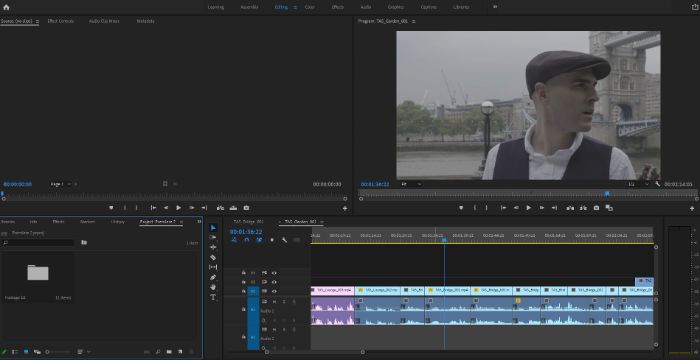Open the Audio Clip Mixer tab
700x360 pixels.
[104, 21]
